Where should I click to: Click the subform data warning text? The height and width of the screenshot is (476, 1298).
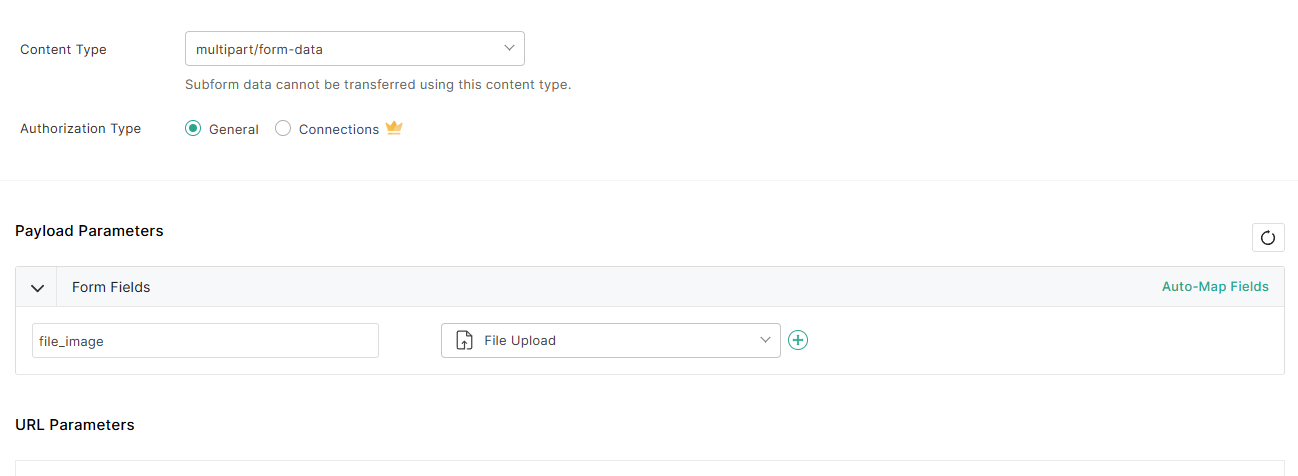[x=378, y=85]
